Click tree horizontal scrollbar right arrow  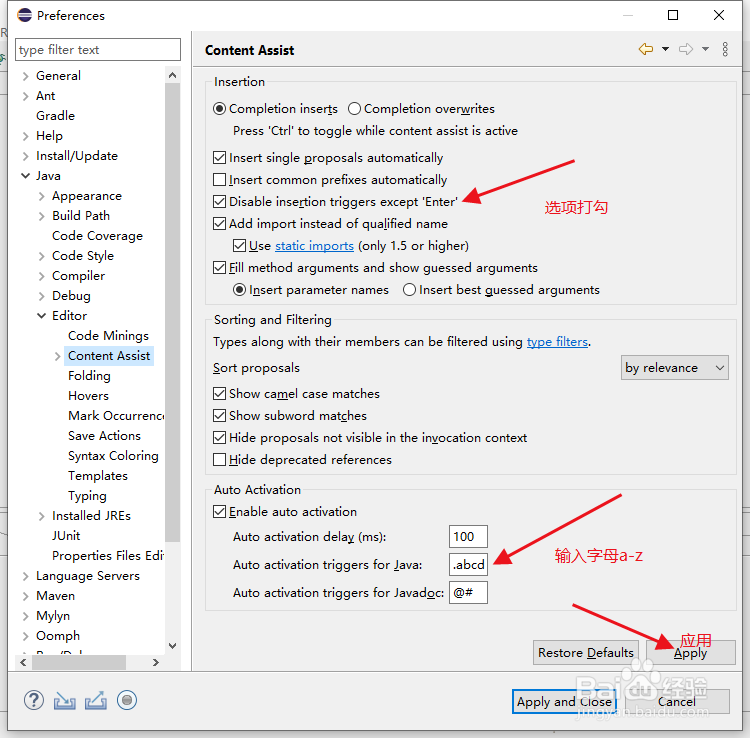155,662
